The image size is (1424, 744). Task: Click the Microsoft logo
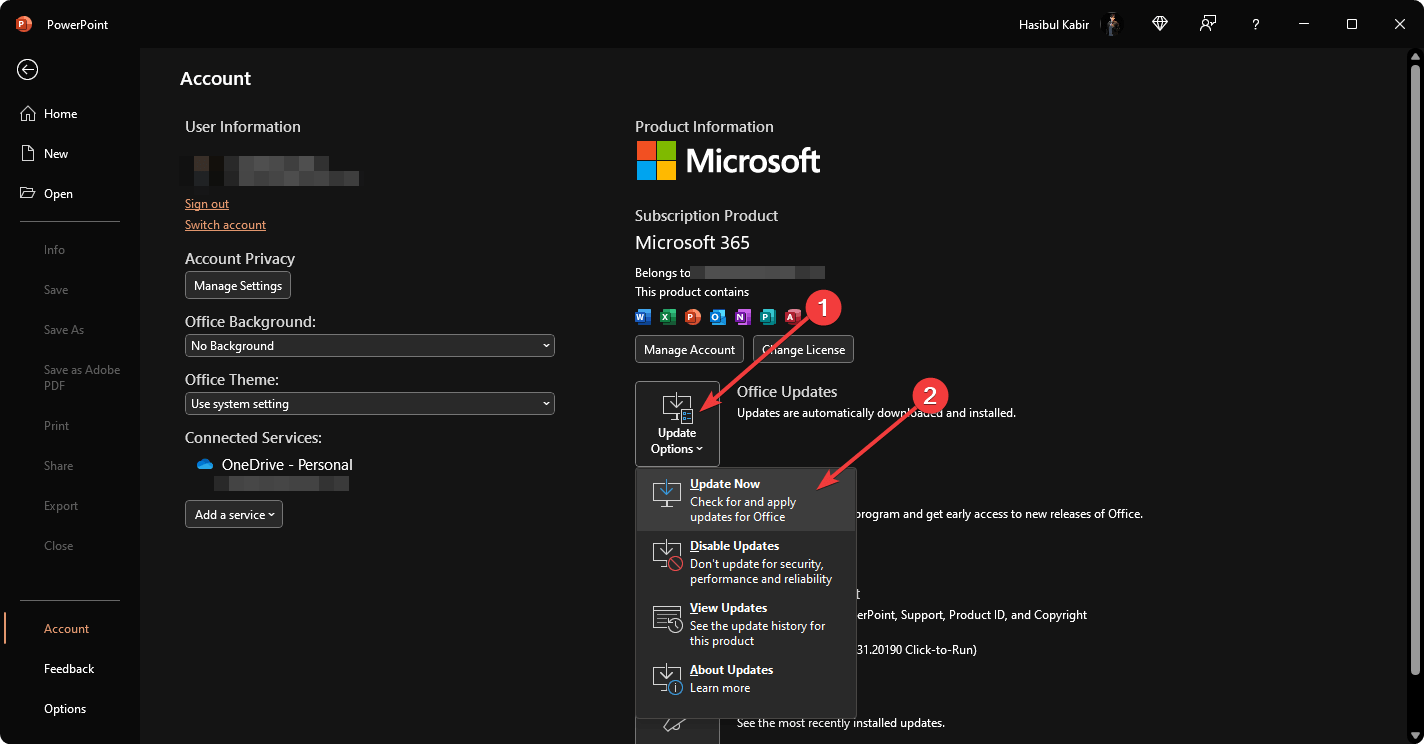point(728,160)
